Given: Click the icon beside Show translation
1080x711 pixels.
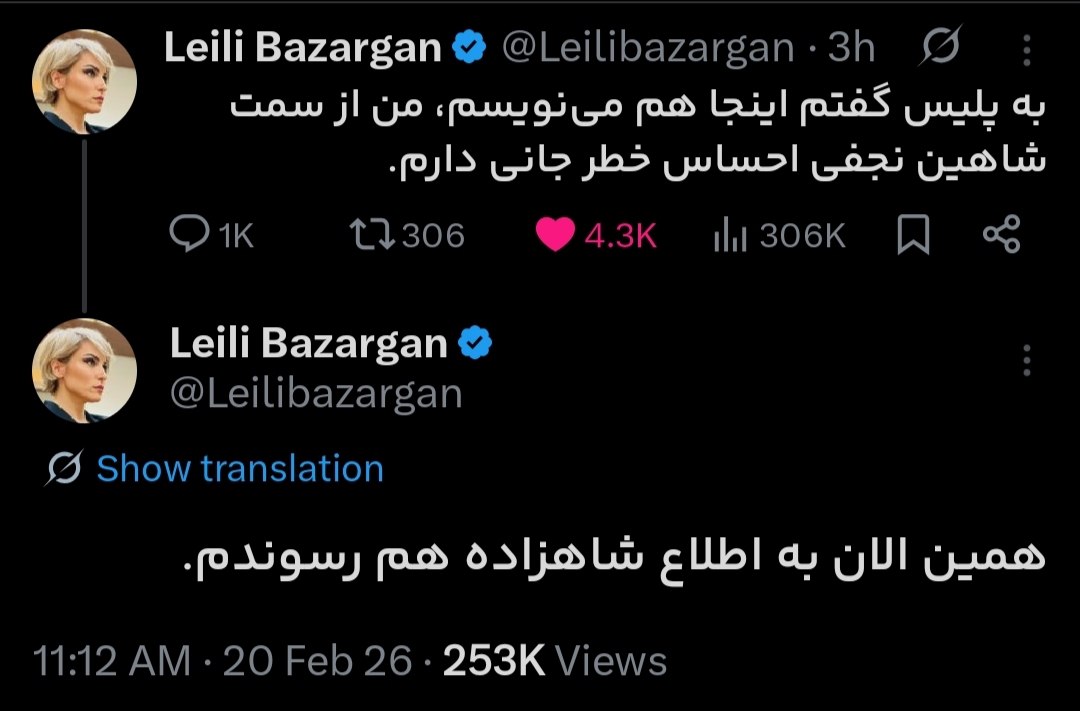Looking at the screenshot, I should tap(63, 468).
